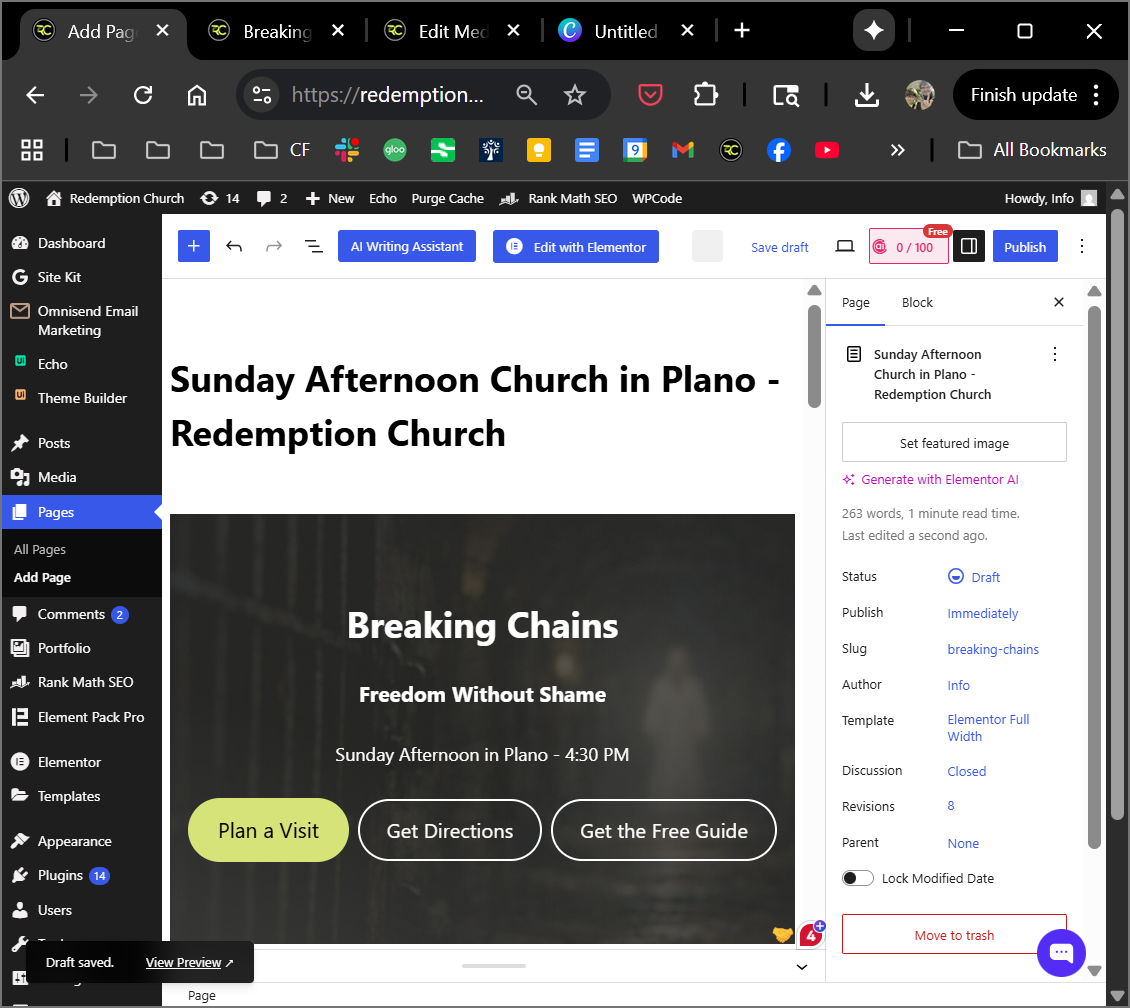Open the editor options three-dot menu
Image resolution: width=1130 pixels, height=1008 pixels.
point(1081,247)
